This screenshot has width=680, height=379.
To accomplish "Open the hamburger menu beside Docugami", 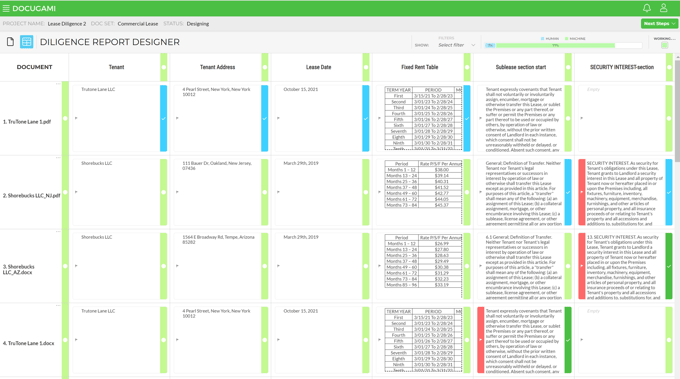I will click(6, 8).
